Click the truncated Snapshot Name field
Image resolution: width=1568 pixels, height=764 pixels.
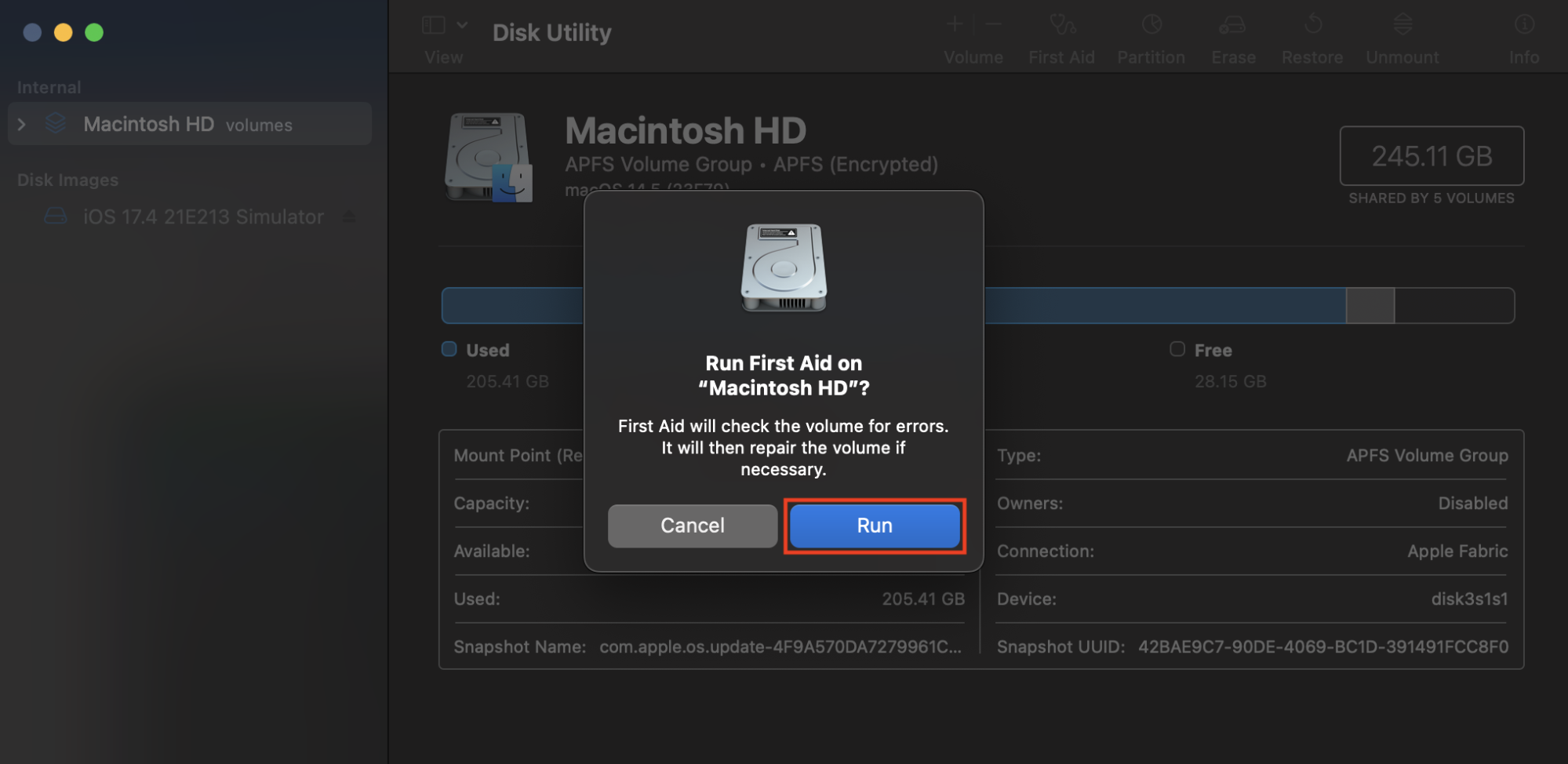pos(779,646)
